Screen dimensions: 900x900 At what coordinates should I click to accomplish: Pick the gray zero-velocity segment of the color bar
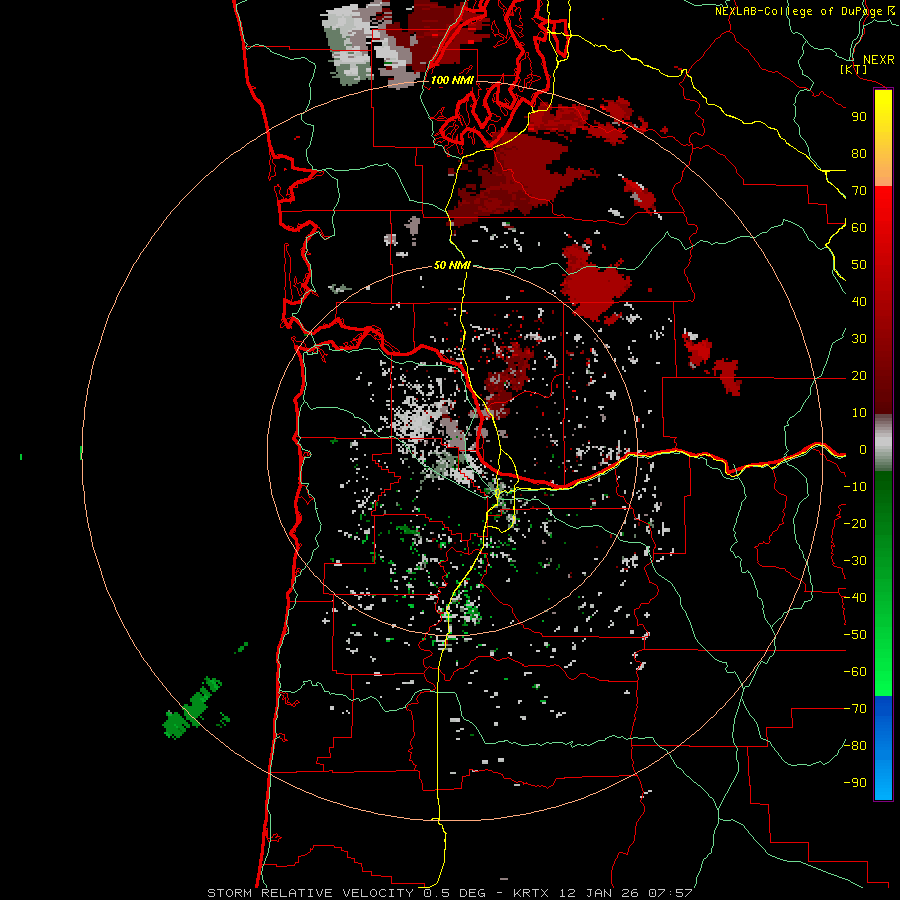(883, 443)
